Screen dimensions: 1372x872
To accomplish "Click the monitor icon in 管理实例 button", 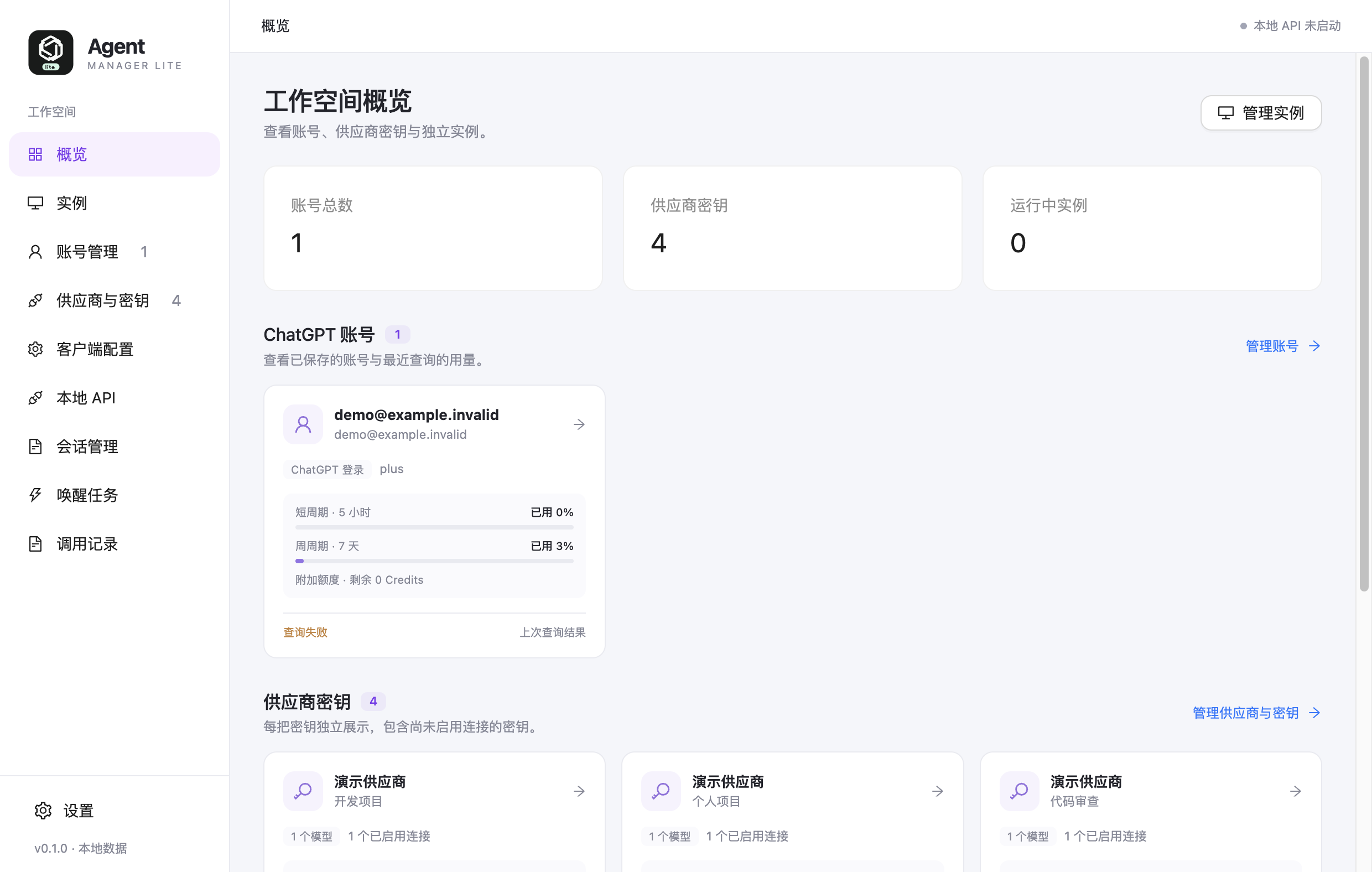I will (x=1225, y=113).
